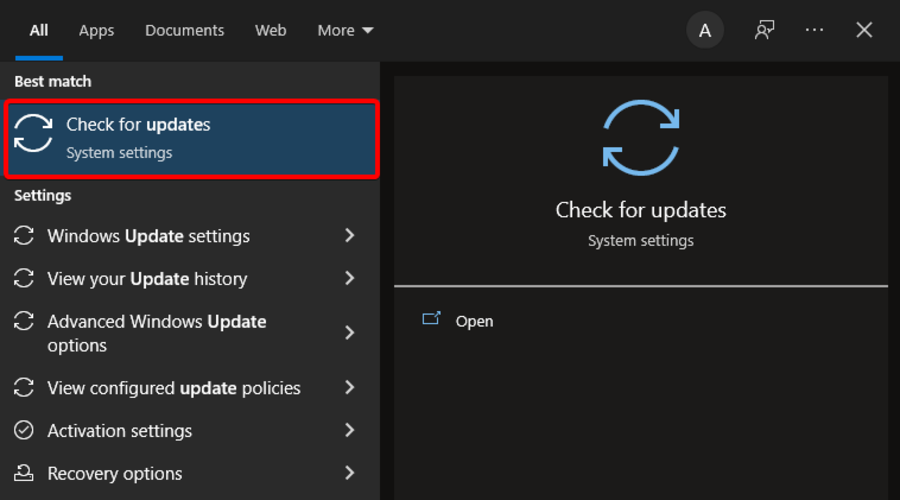Click the Recovery options person icon
The image size is (900, 500).
point(24,474)
